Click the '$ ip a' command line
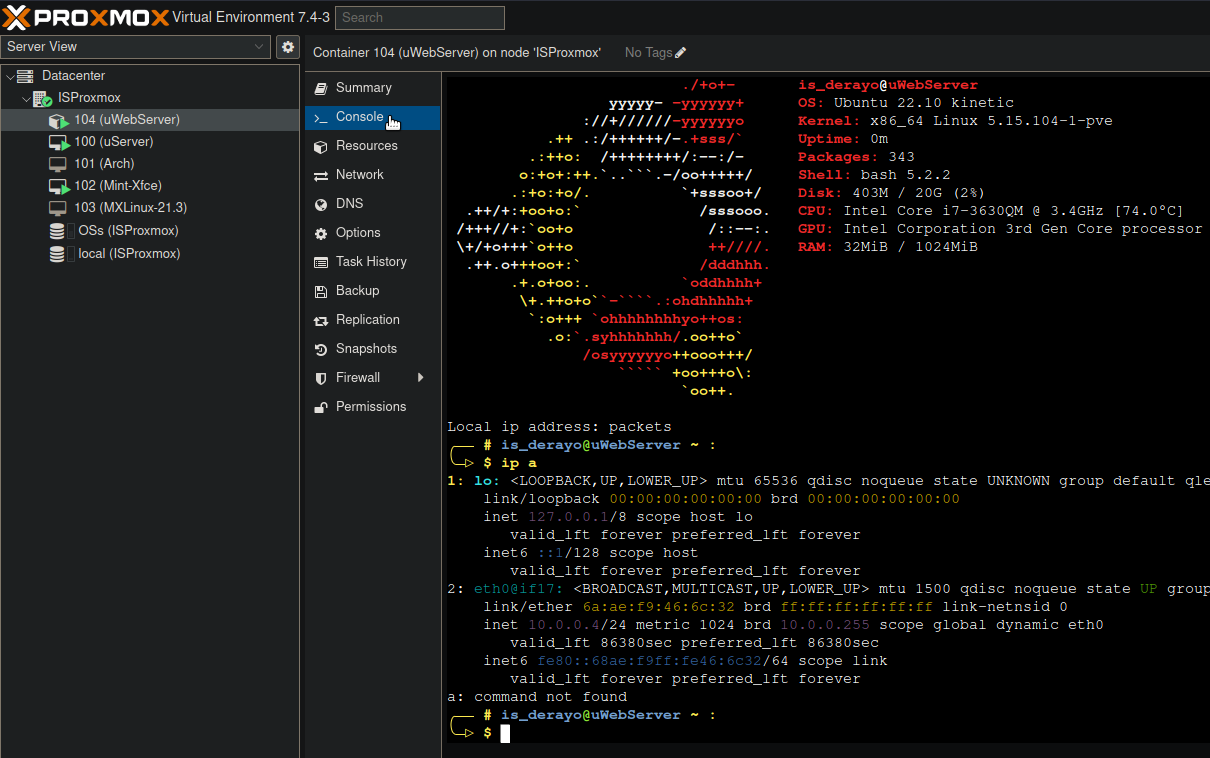 [510, 463]
